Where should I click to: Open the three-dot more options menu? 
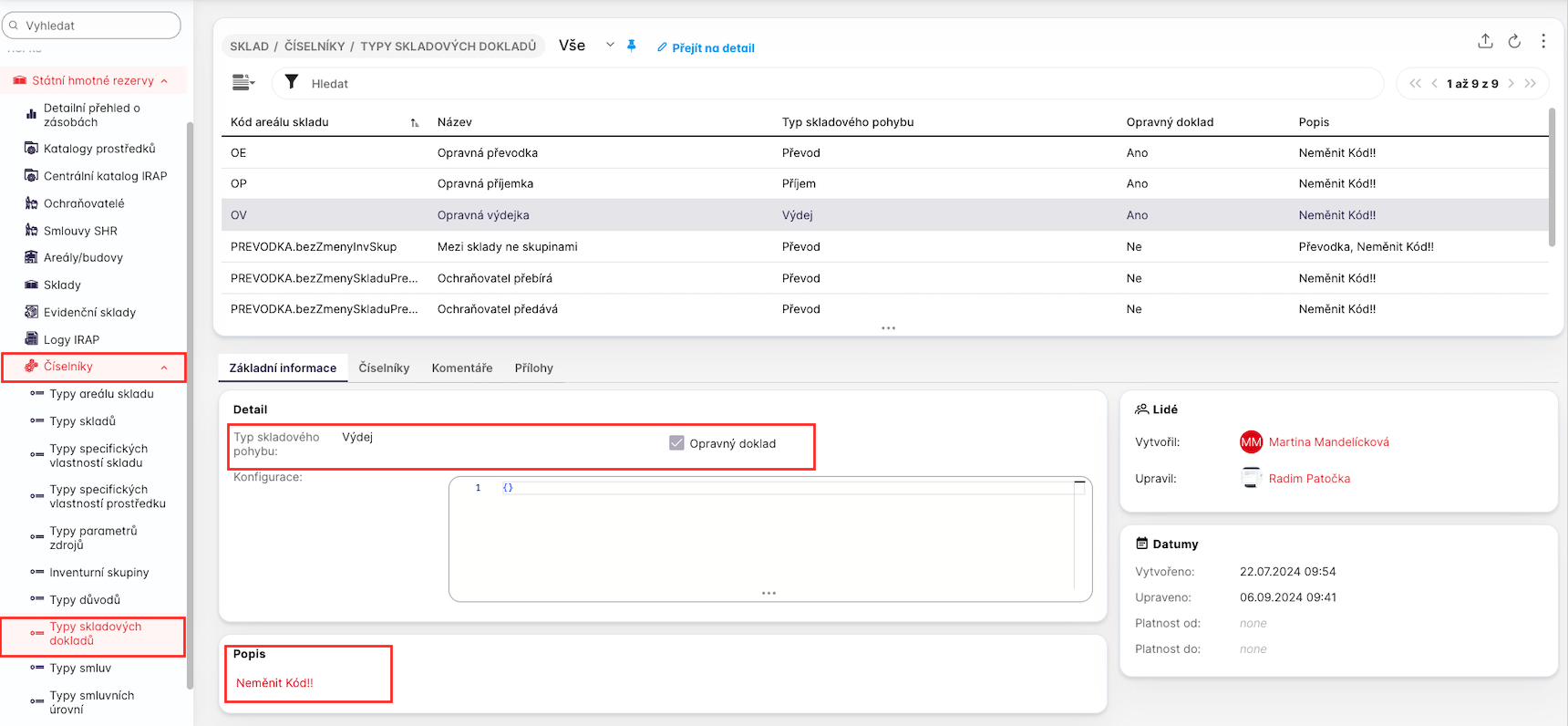(1543, 41)
